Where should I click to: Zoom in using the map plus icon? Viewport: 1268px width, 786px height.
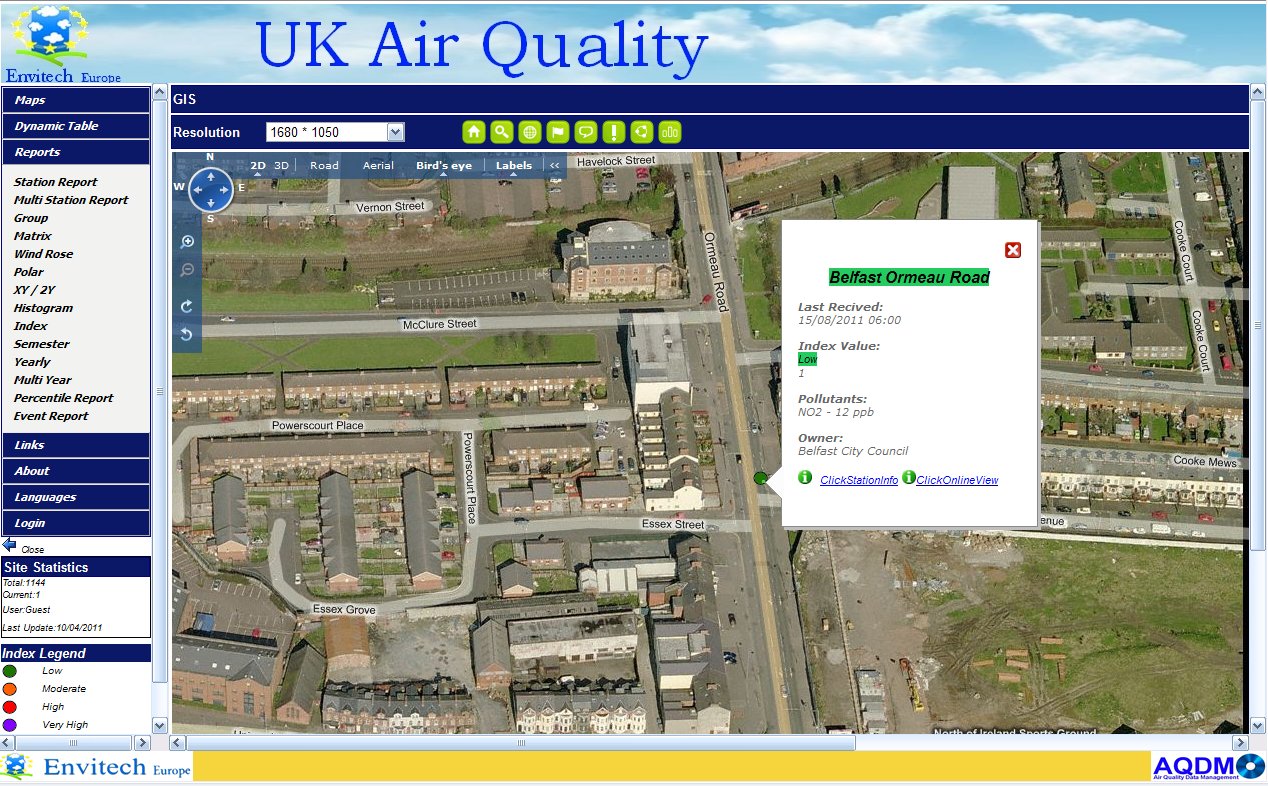[x=187, y=241]
